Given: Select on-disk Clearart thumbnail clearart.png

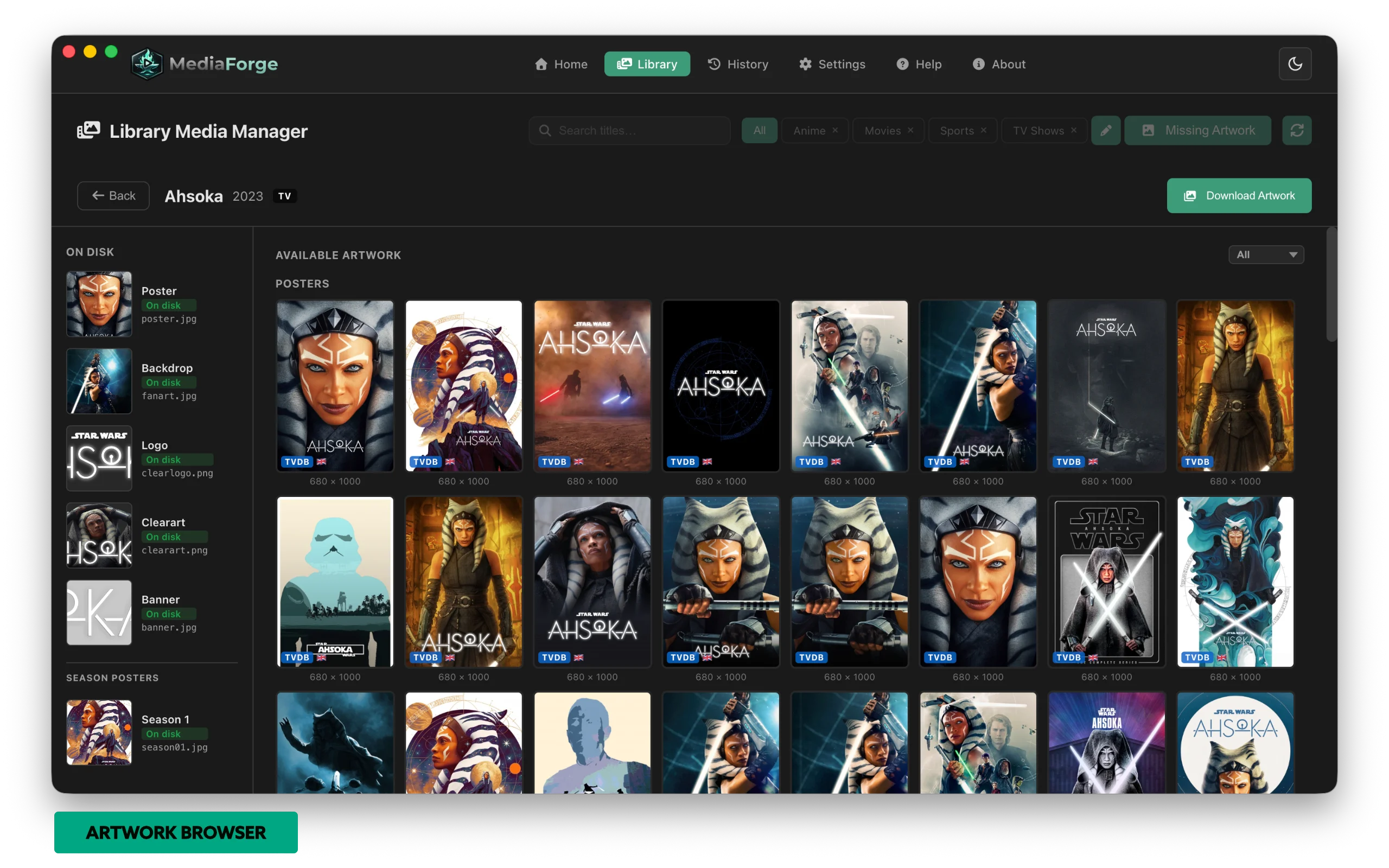Looking at the screenshot, I should point(99,535).
